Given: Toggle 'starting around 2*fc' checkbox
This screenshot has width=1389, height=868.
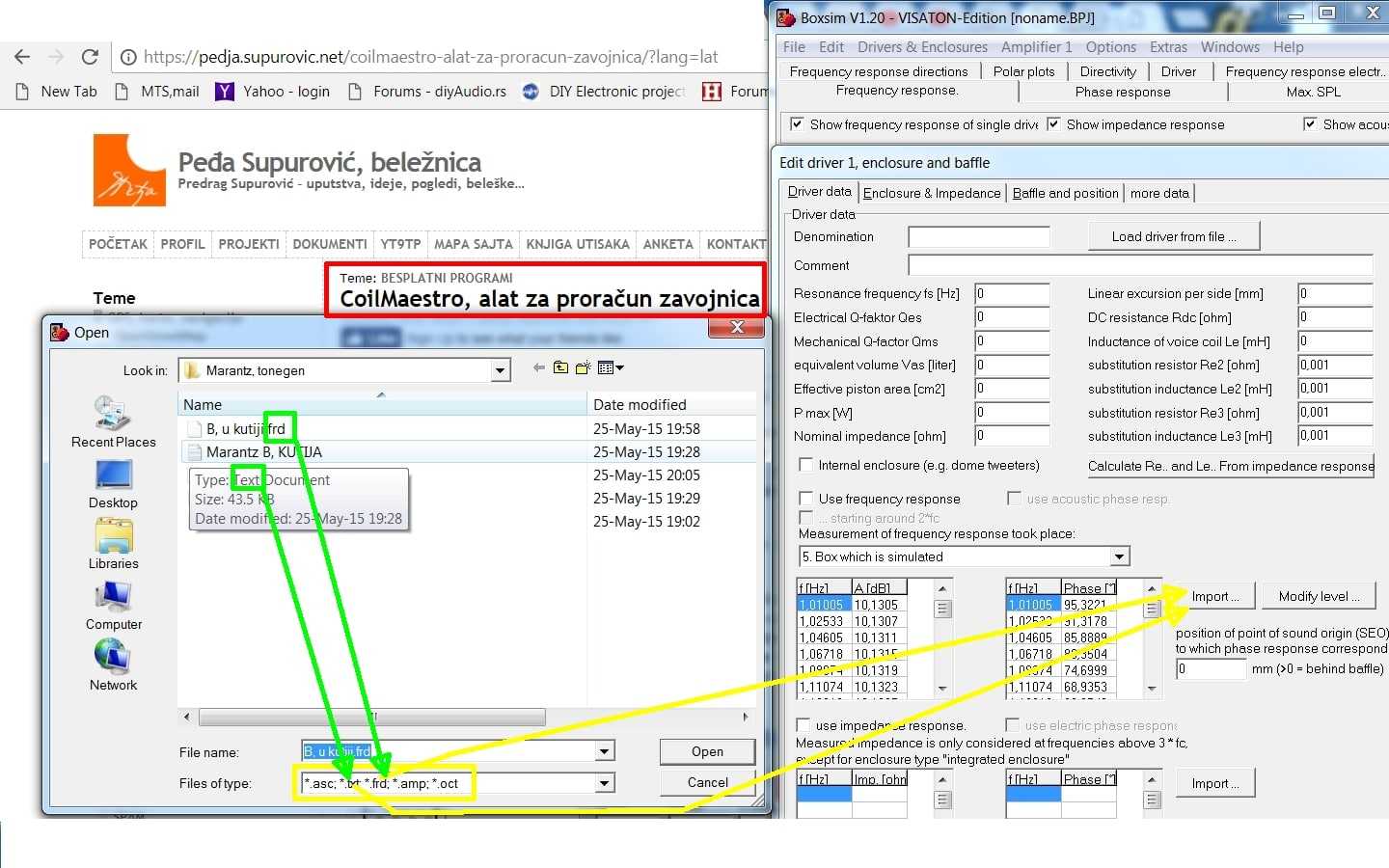Looking at the screenshot, I should (x=805, y=518).
